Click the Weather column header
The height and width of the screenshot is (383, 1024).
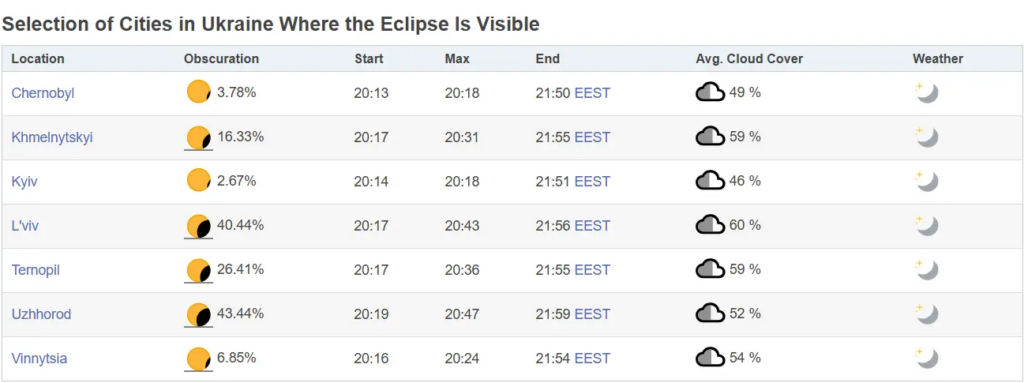coord(938,59)
